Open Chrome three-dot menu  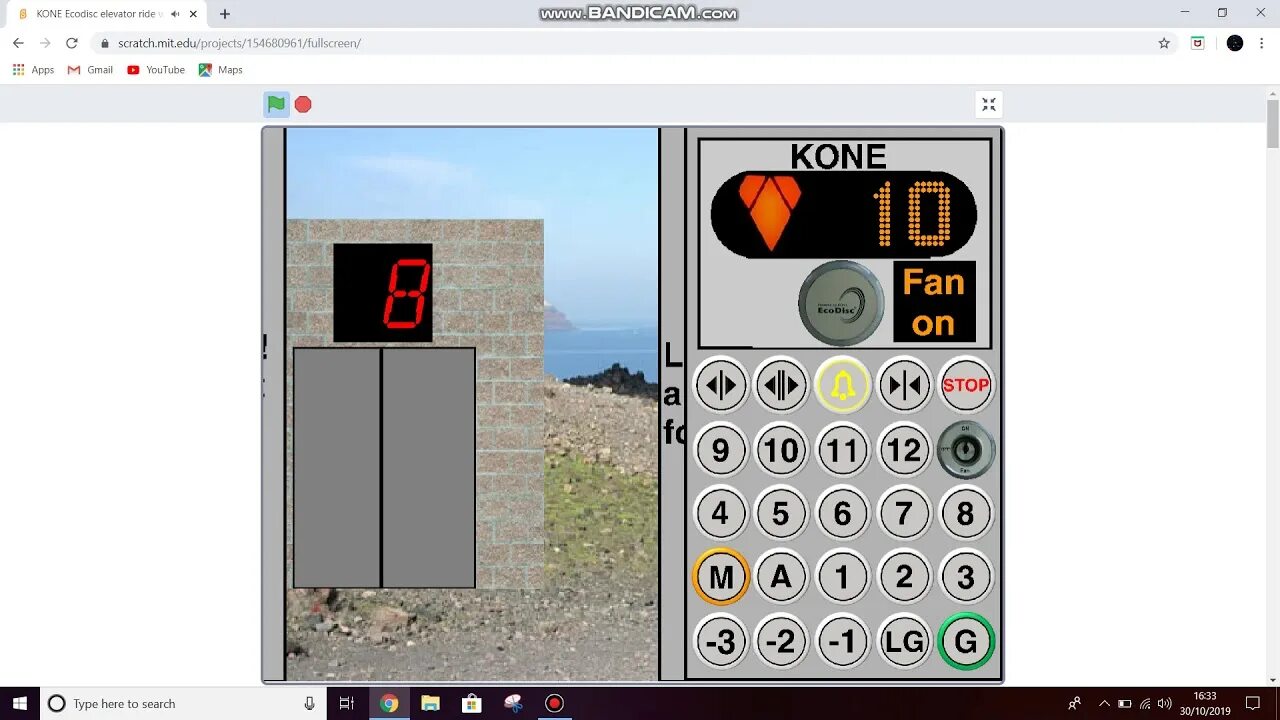(x=1264, y=43)
